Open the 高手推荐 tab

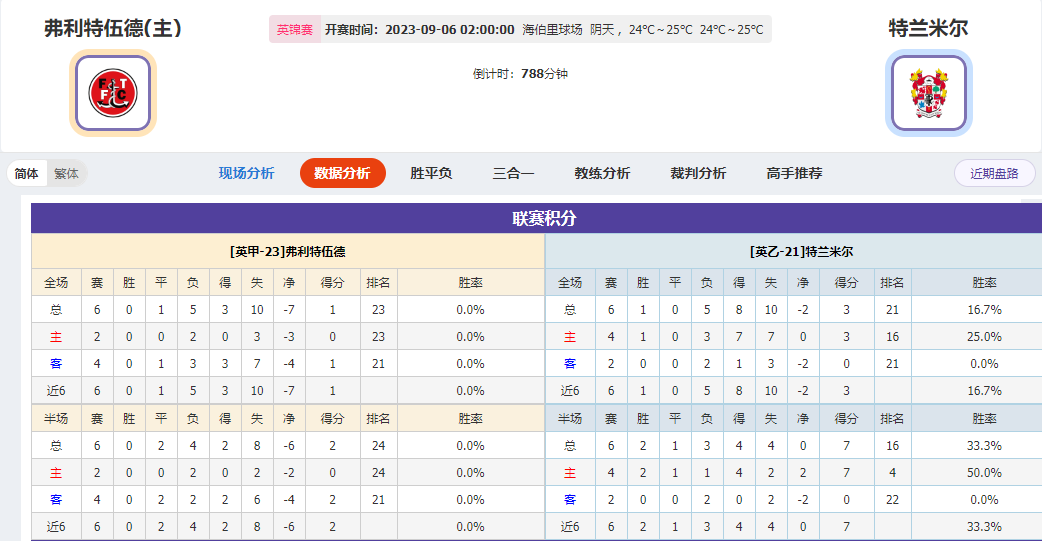(x=794, y=173)
